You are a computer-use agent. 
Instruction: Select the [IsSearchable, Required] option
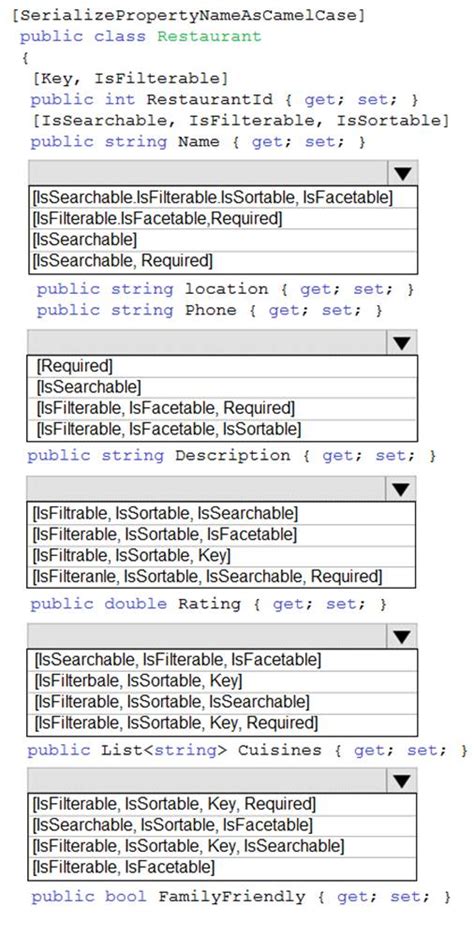click(x=223, y=261)
